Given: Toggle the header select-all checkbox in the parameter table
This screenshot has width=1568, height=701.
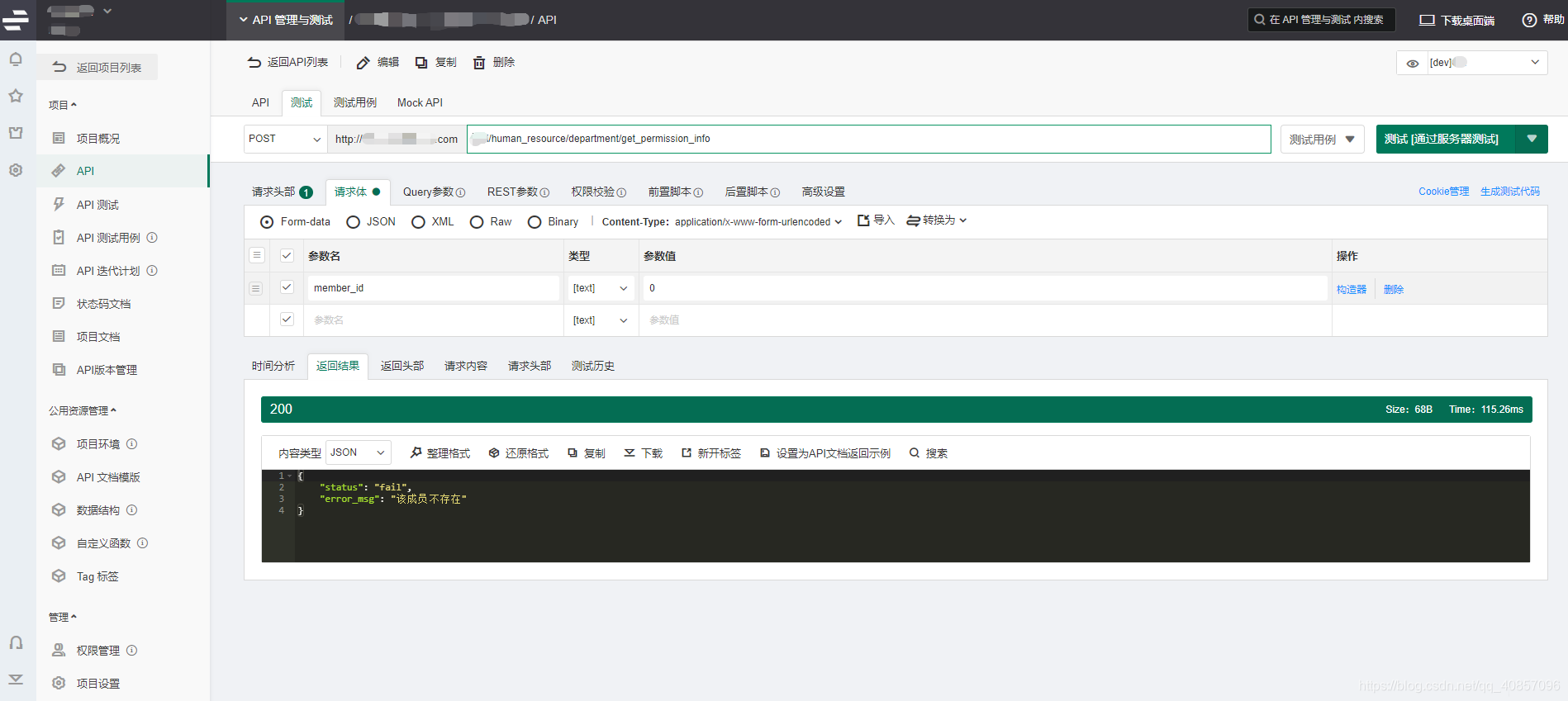Looking at the screenshot, I should [x=287, y=256].
